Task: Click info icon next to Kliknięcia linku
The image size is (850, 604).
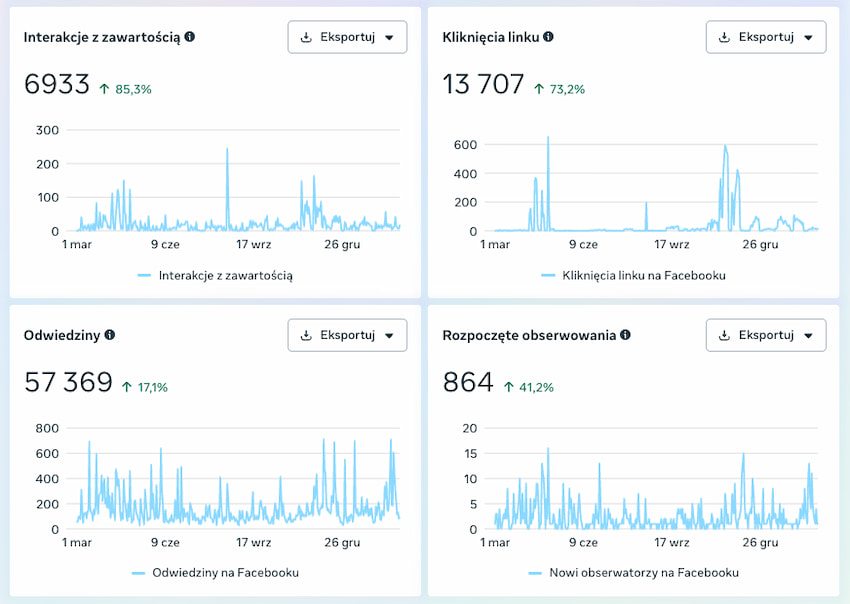Action: (x=548, y=37)
